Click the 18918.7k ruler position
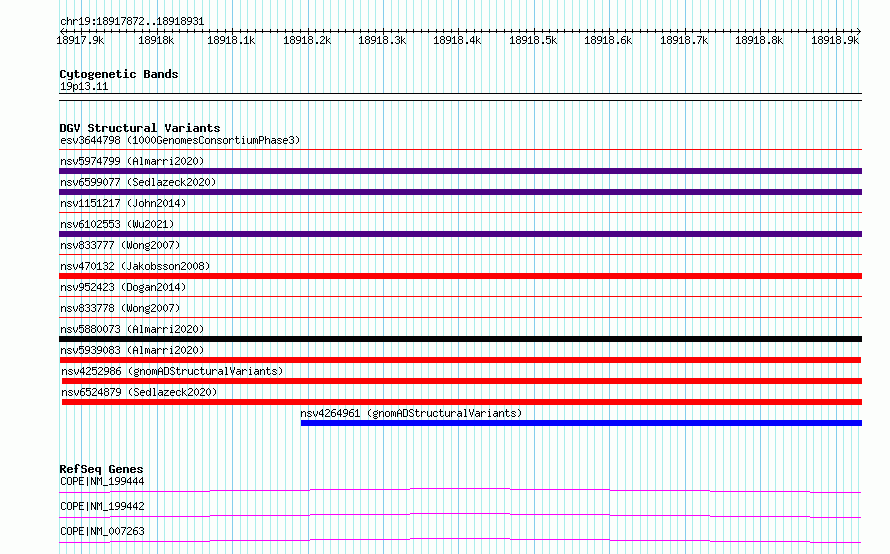 tap(684, 40)
